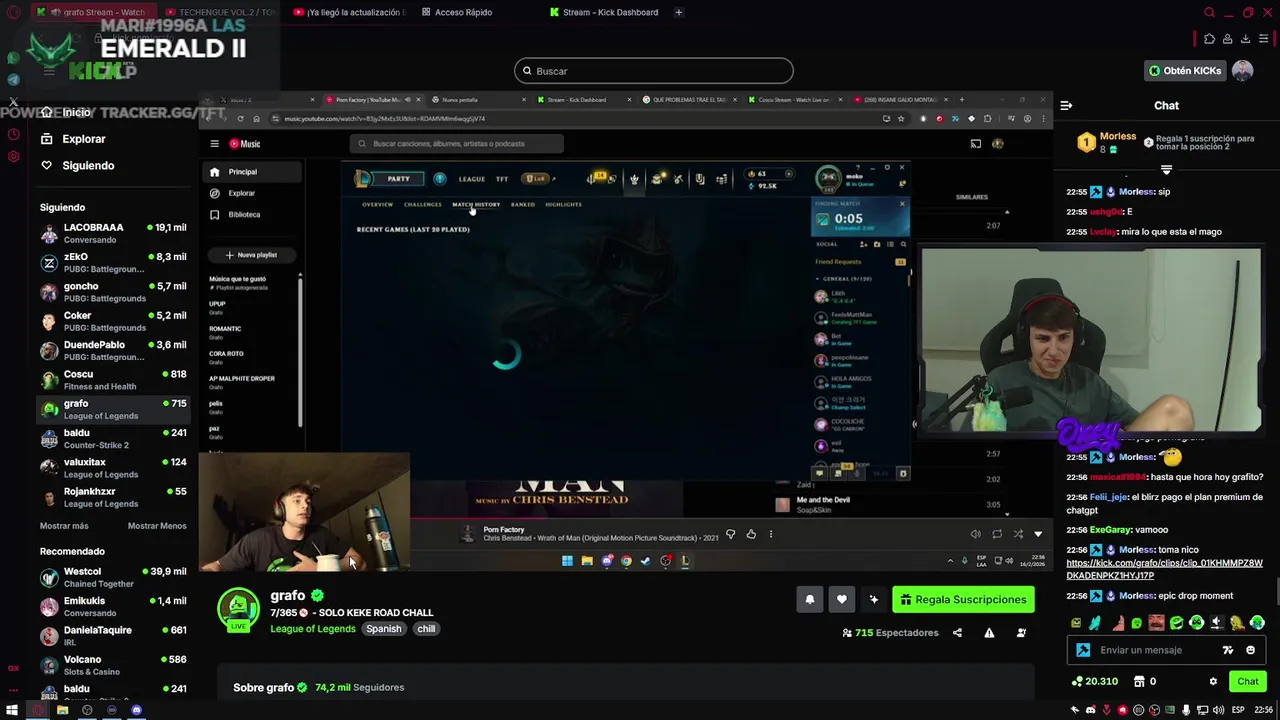The height and width of the screenshot is (720, 1280).
Task: Open the system tray hidden icons chevron
Action: (950, 561)
